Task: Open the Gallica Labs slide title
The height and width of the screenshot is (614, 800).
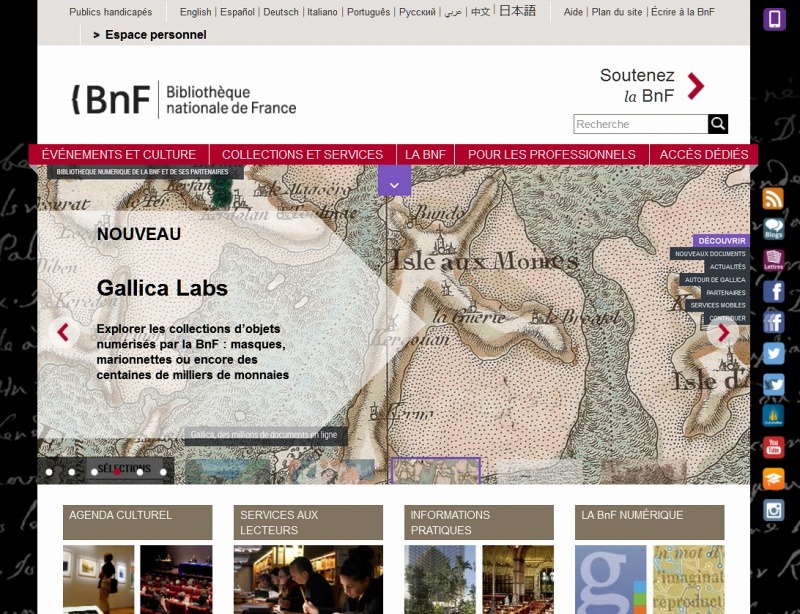Action: [x=162, y=288]
